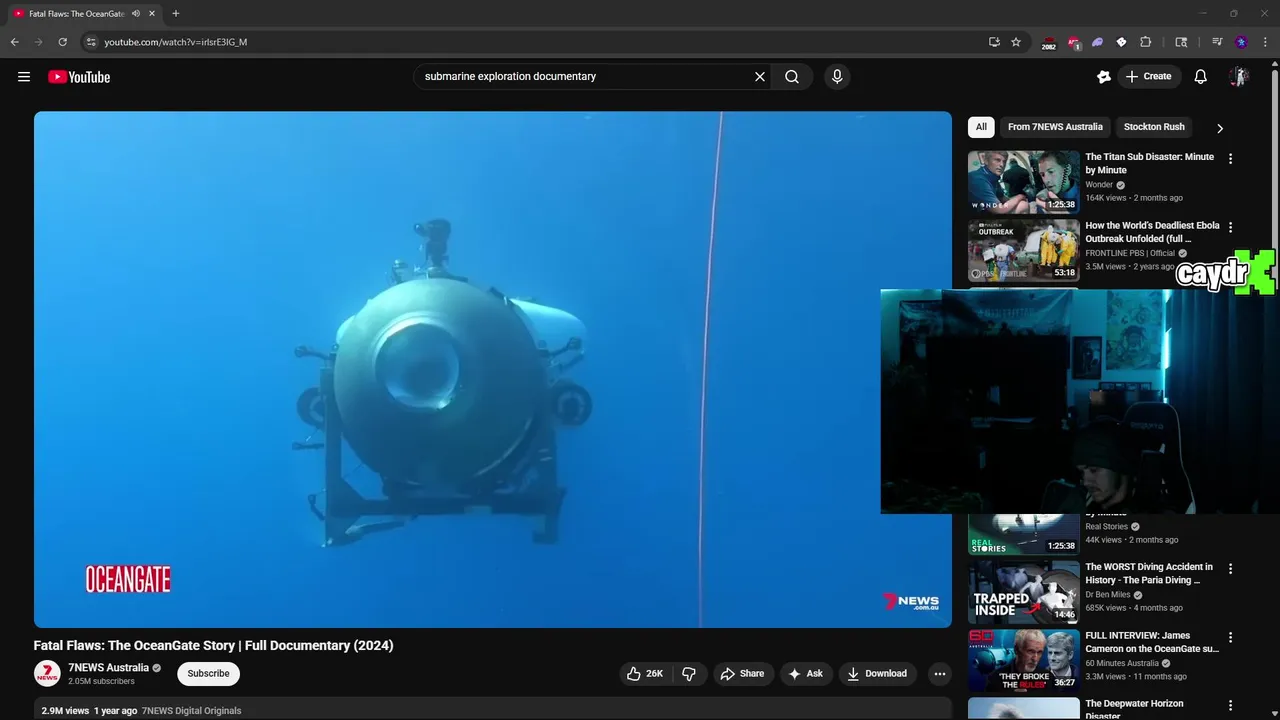1280x720 pixels.
Task: Dislike the video with thumbs down
Action: (x=689, y=674)
